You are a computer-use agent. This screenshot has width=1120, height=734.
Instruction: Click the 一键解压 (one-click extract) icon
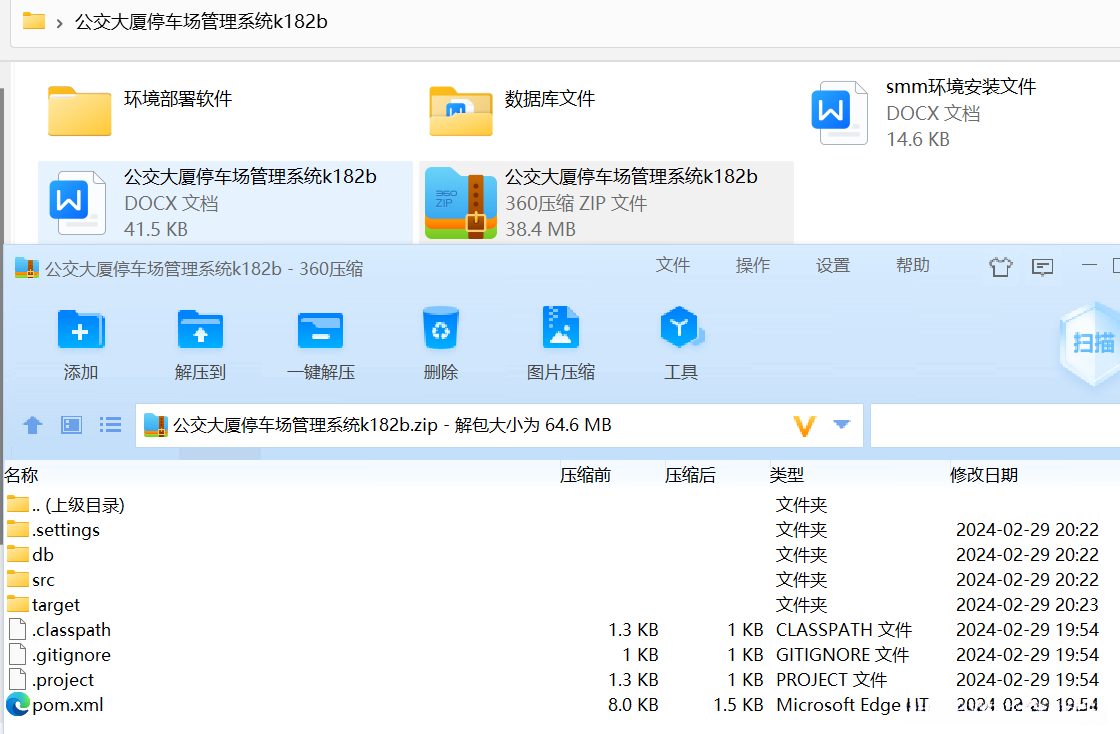click(x=321, y=330)
